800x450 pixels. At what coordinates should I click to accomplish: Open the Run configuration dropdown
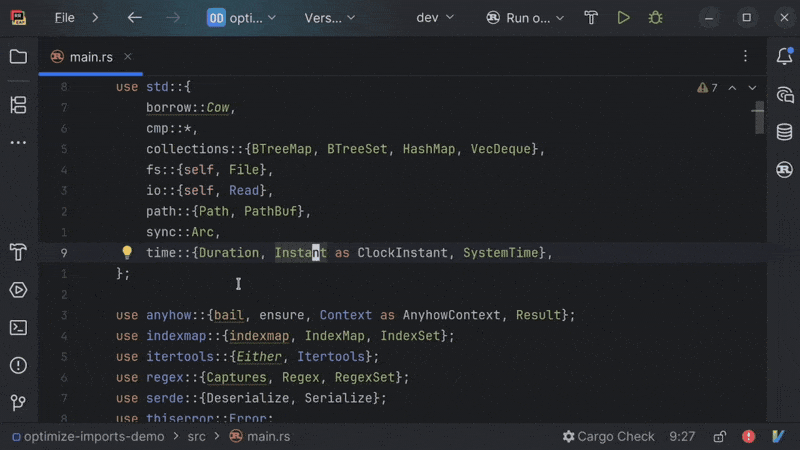(x=525, y=18)
